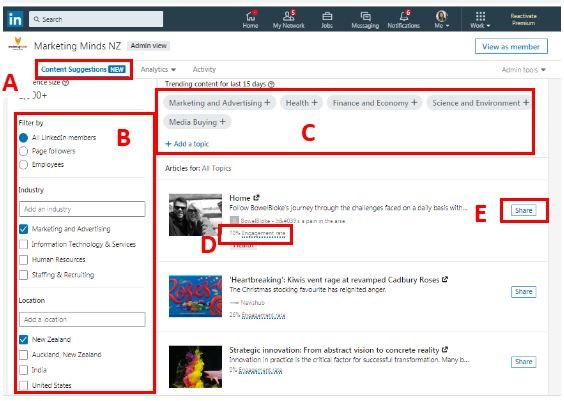Viewport: 564px width, 401px height.
Task: Click the Home article couple thumbnail
Action: coord(195,215)
